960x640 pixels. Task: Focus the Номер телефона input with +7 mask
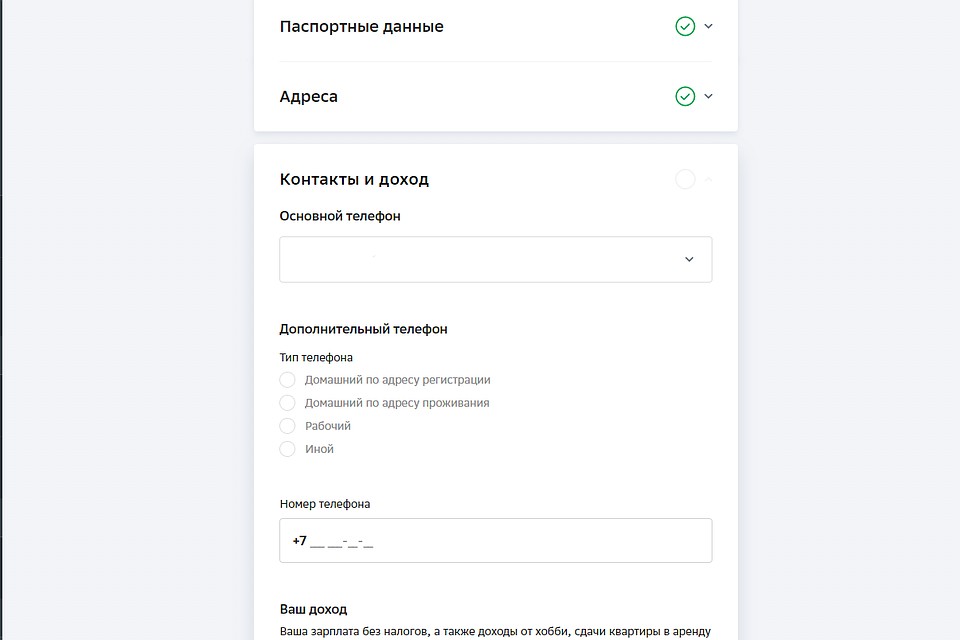(x=495, y=541)
